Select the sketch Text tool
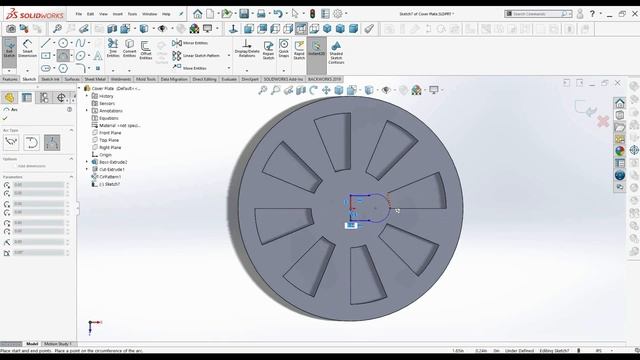640x360 pixels. click(98, 56)
